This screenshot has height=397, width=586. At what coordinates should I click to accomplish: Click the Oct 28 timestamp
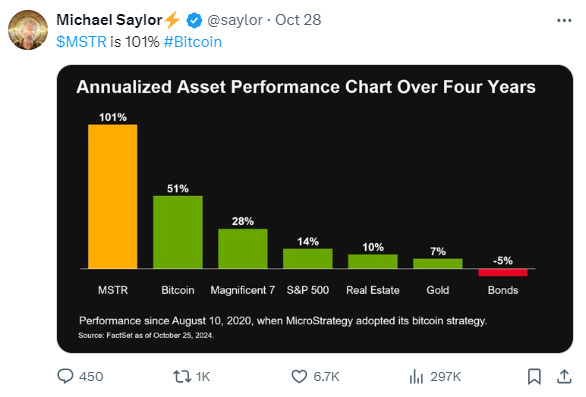click(x=298, y=20)
